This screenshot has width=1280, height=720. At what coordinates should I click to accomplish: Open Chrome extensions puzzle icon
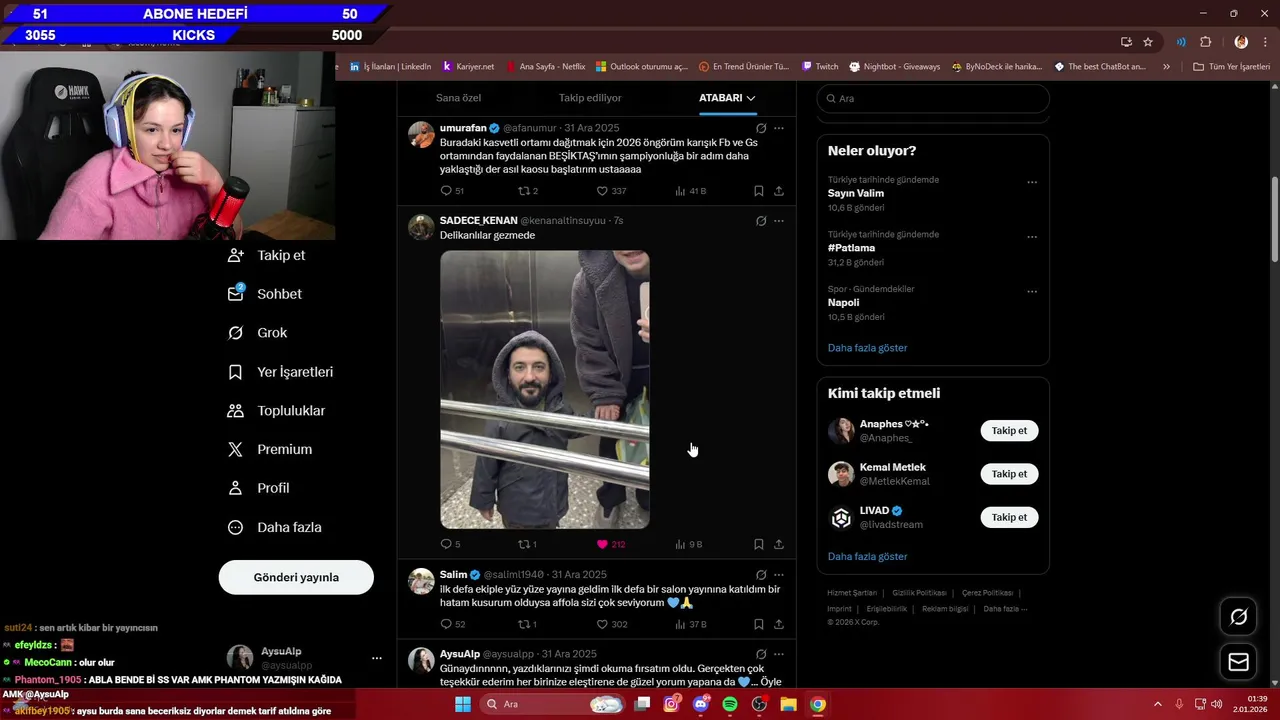(x=1205, y=42)
